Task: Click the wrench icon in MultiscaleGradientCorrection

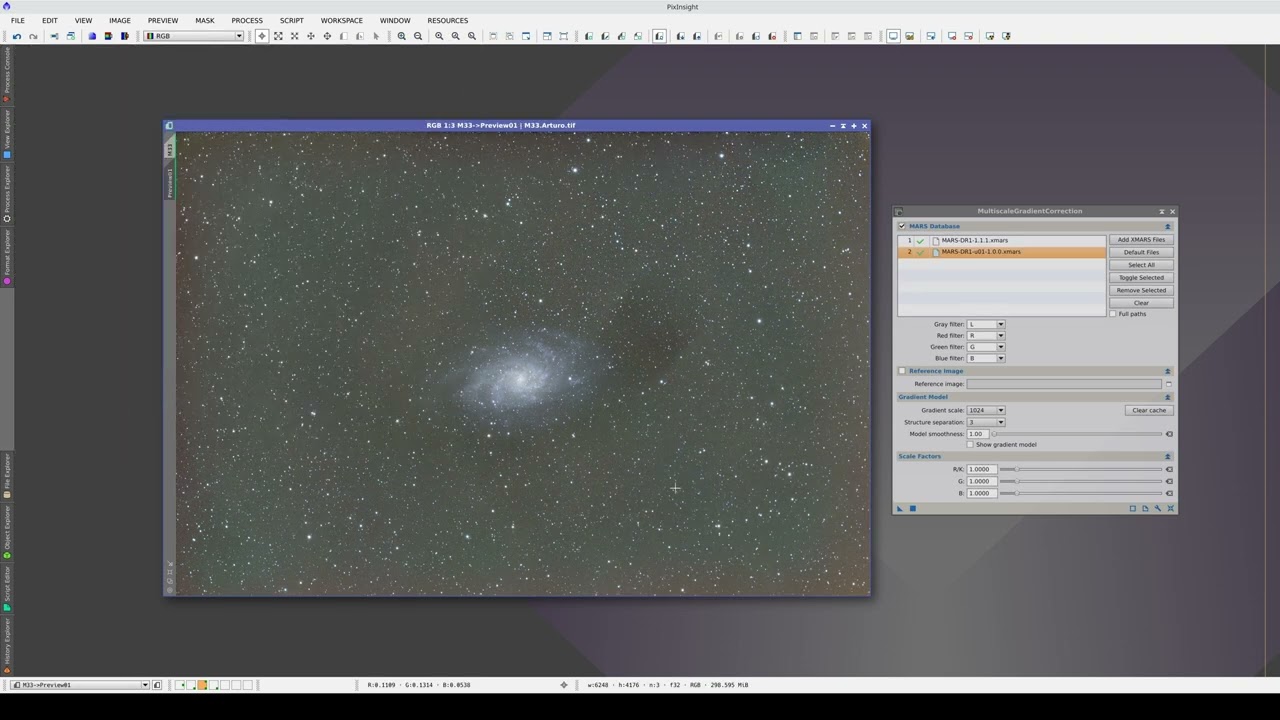Action: pyautogui.click(x=1158, y=508)
